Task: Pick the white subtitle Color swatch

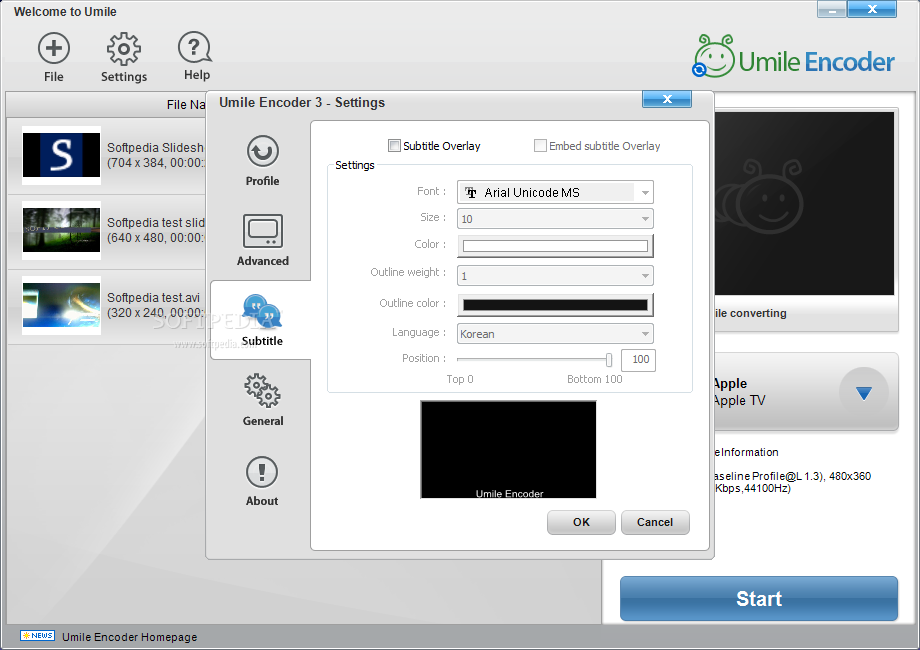Action: click(x=555, y=246)
